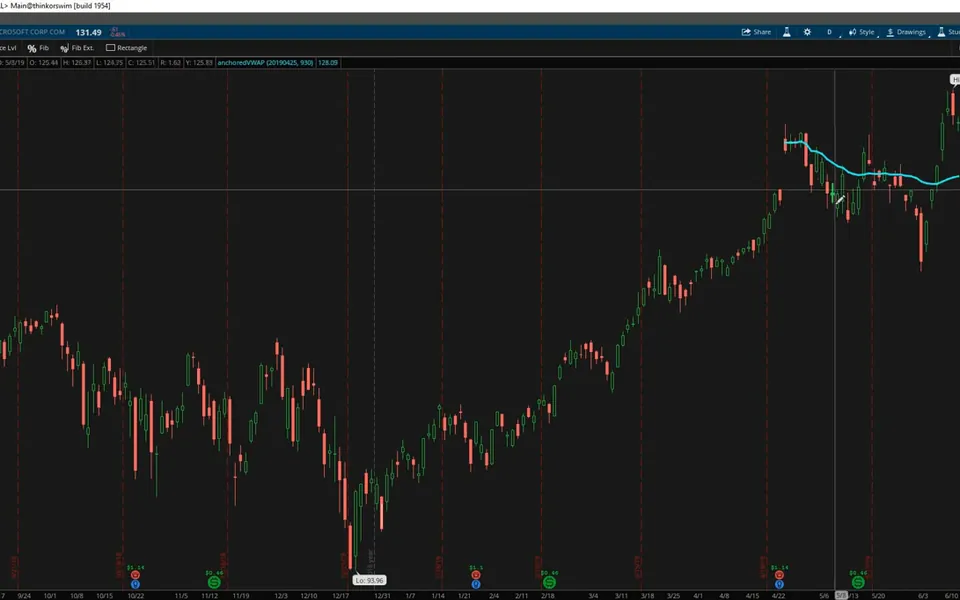Click green dividend icon near 11/12

(213, 582)
